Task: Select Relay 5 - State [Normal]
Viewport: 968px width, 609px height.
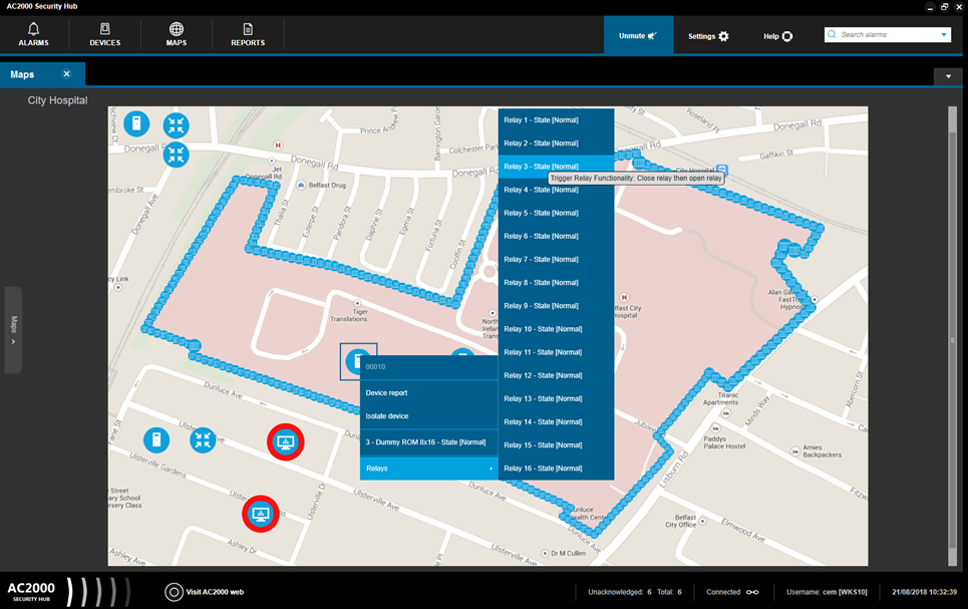Action: coord(556,213)
